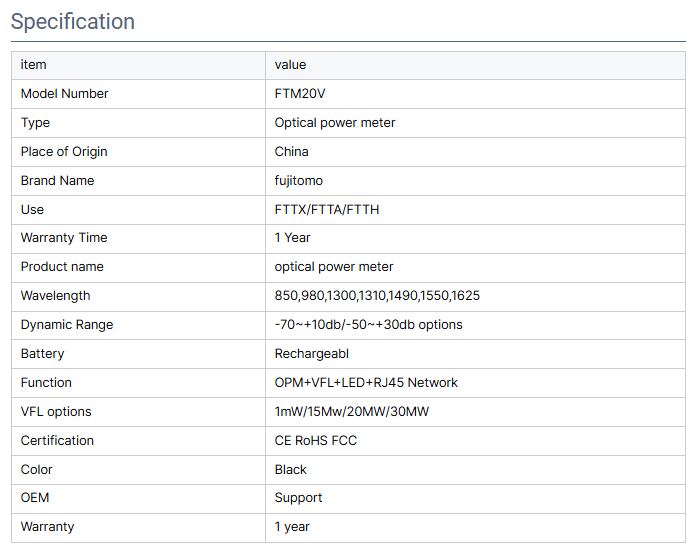The image size is (695, 552).
Task: Select the Black color value
Action: pyautogui.click(x=290, y=470)
